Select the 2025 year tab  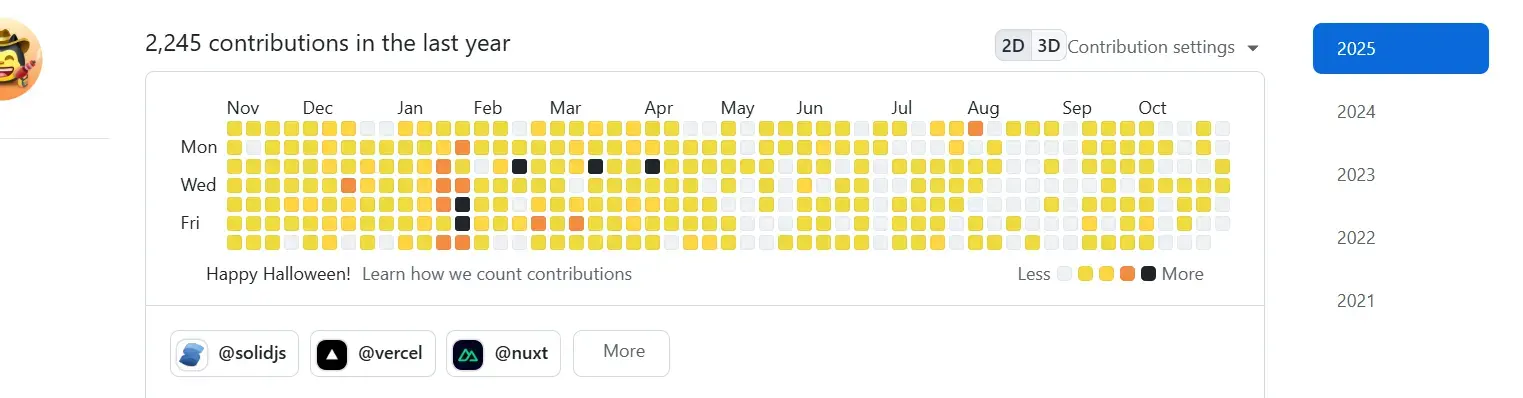[x=1400, y=48]
